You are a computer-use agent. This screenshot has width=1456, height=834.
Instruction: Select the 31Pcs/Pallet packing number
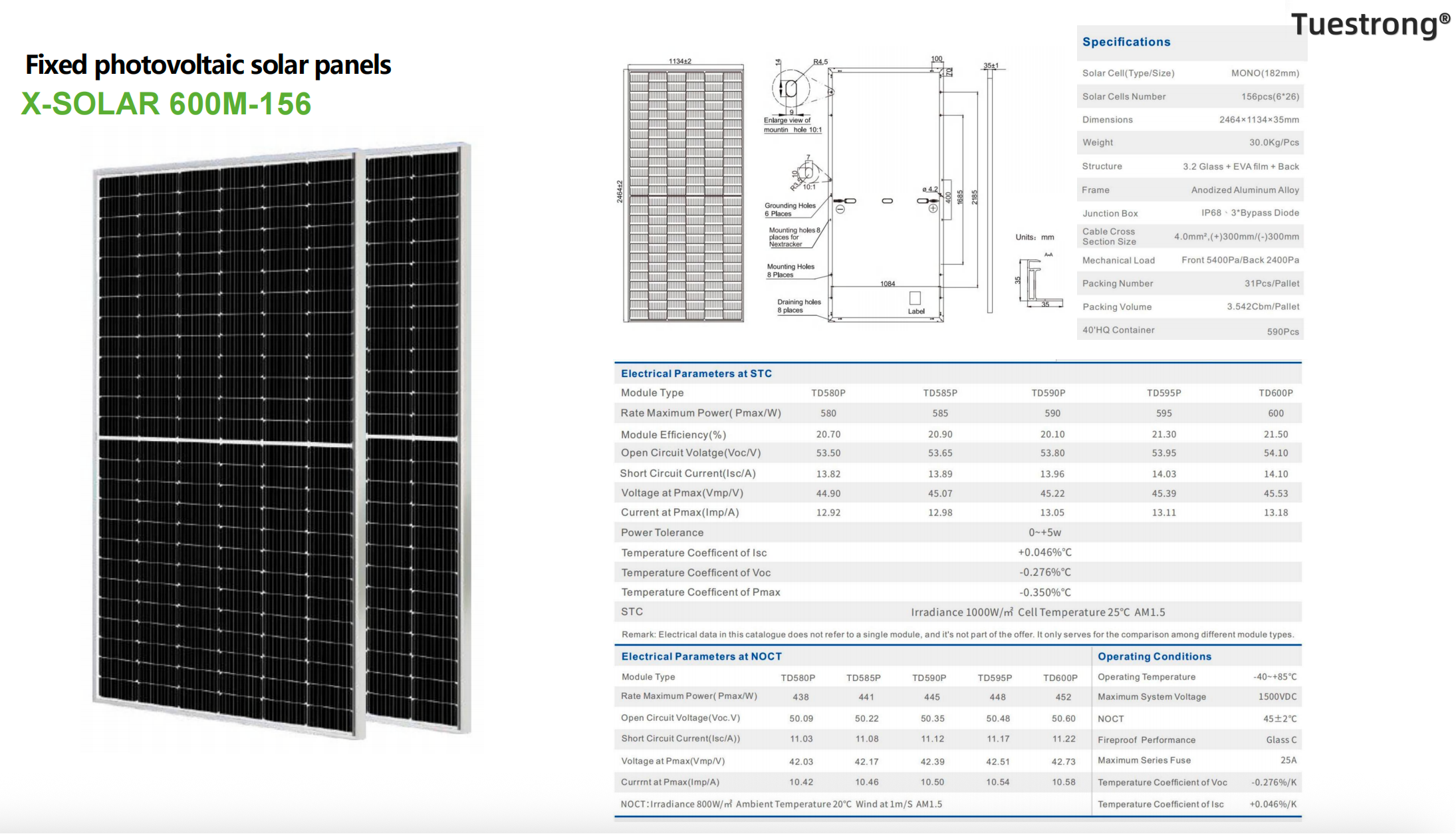[x=1272, y=283]
